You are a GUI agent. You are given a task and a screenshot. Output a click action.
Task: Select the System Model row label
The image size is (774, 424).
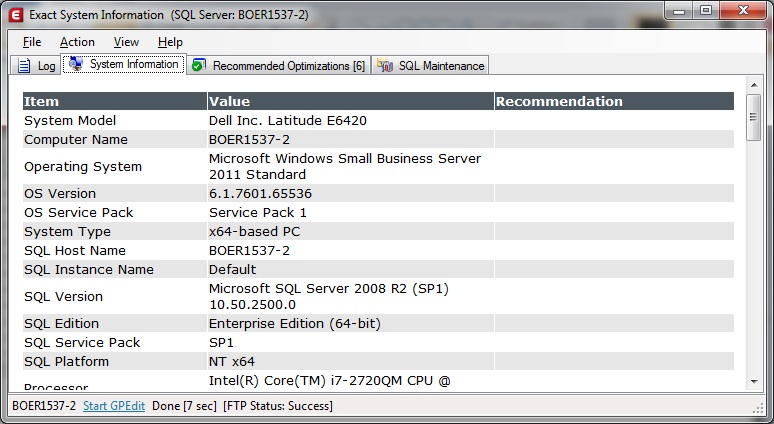click(x=70, y=120)
